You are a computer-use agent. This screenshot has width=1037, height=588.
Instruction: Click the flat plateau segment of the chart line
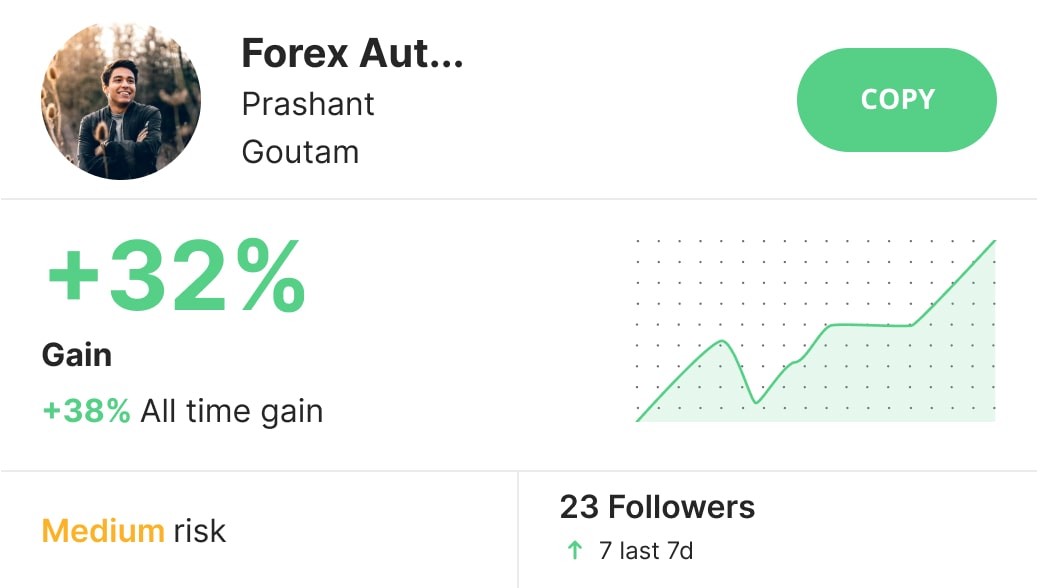[870, 325]
